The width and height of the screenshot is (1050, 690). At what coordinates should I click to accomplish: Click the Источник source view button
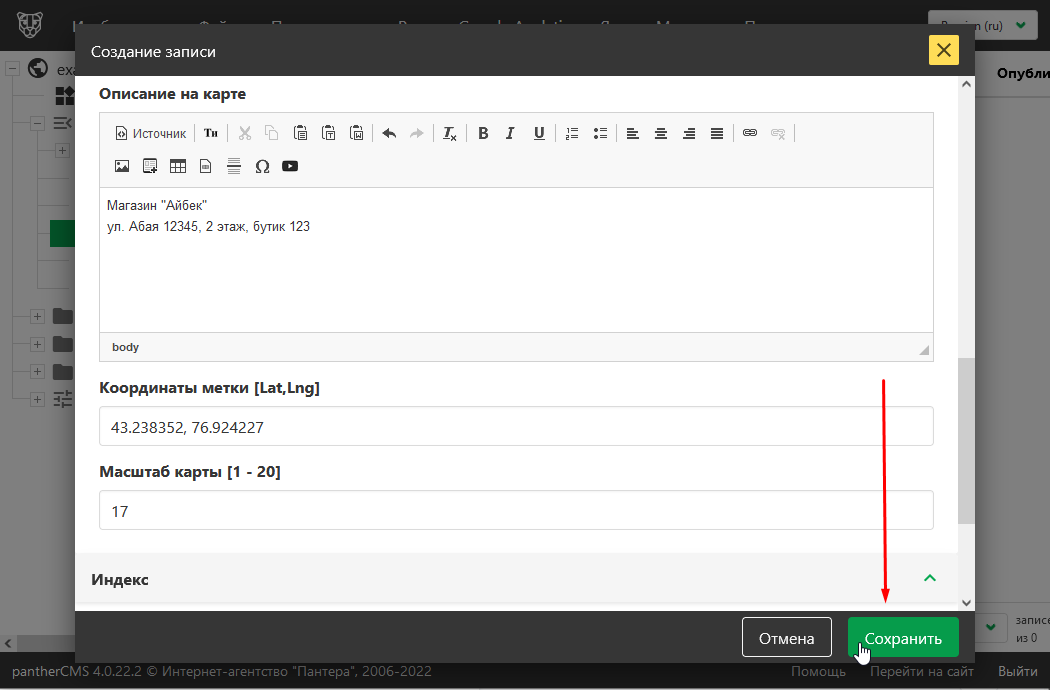[151, 133]
